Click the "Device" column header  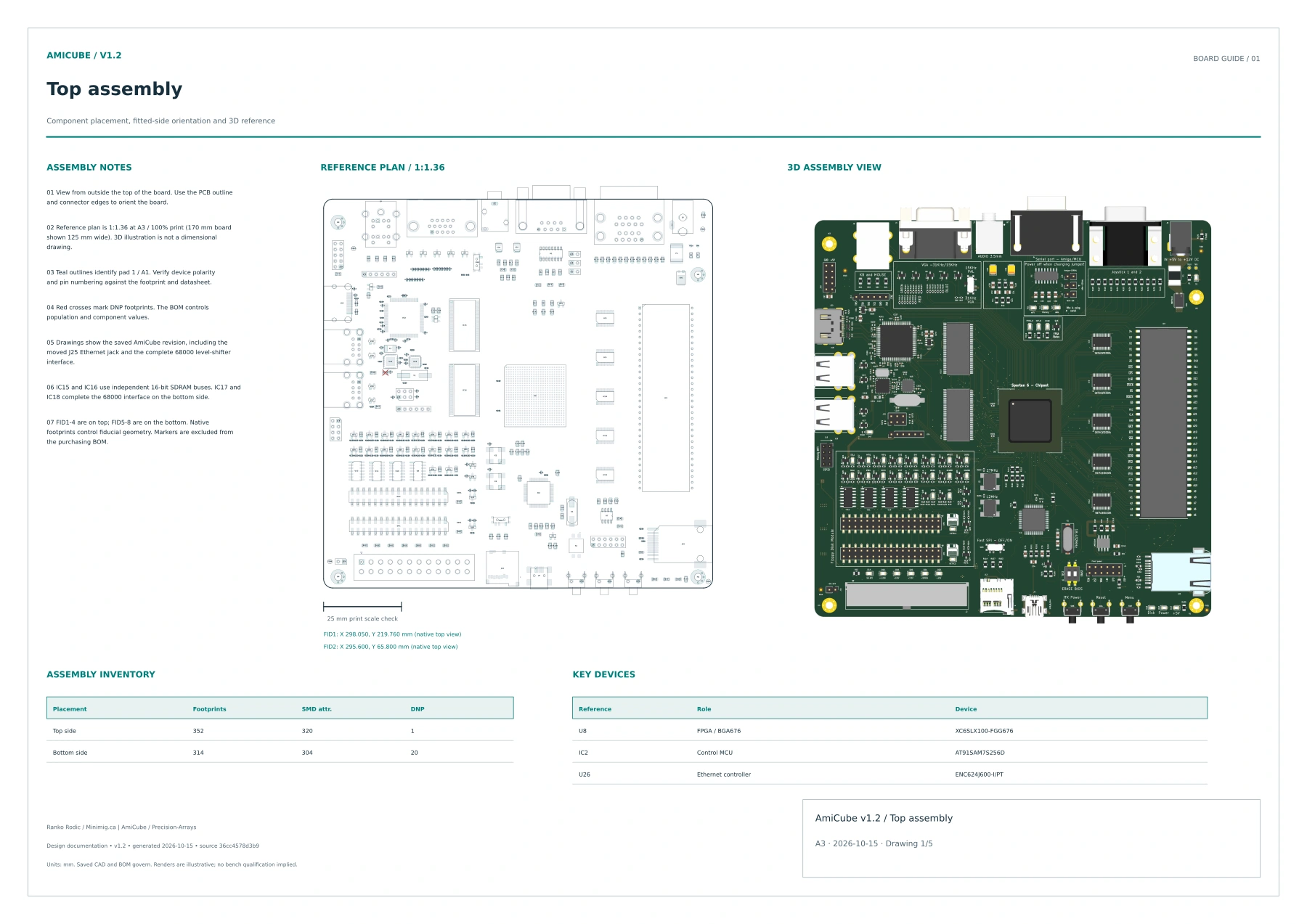coord(966,709)
